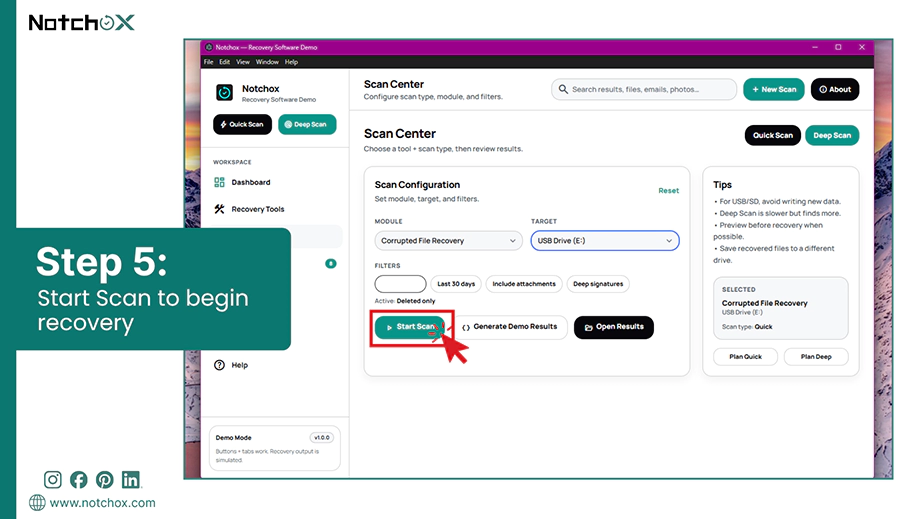Open the Module dropdown Corrupted File Recovery
922x519 pixels.
448,240
